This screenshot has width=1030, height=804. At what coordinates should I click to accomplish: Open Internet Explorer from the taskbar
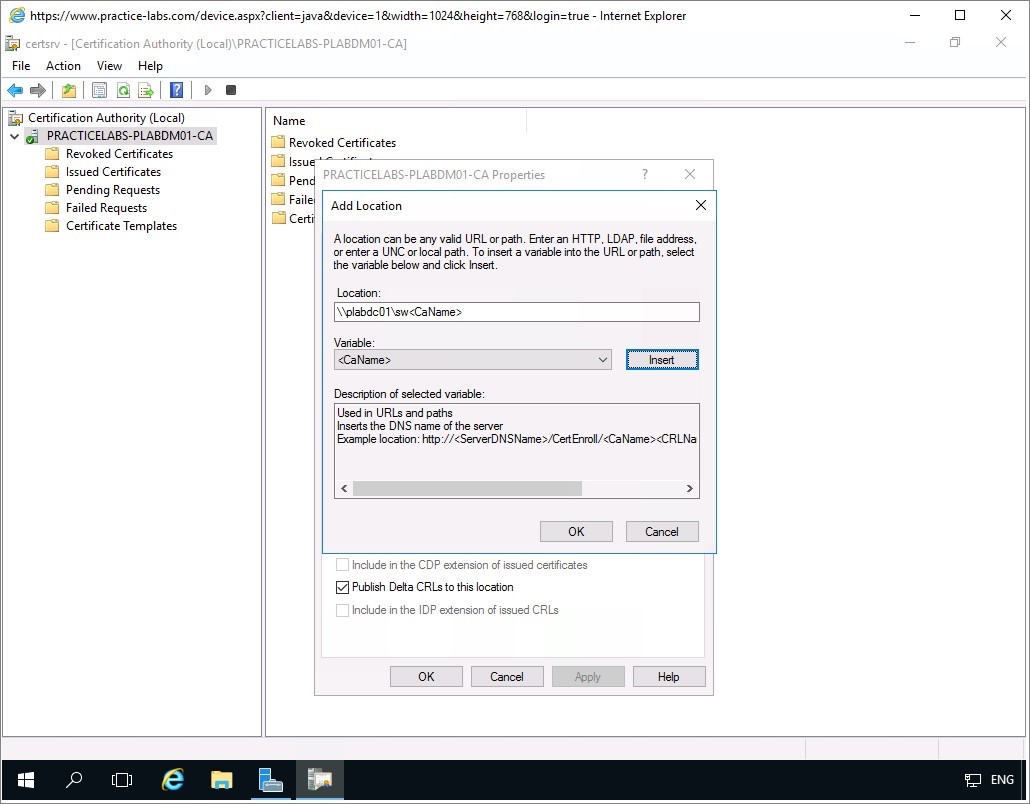pyautogui.click(x=172, y=780)
